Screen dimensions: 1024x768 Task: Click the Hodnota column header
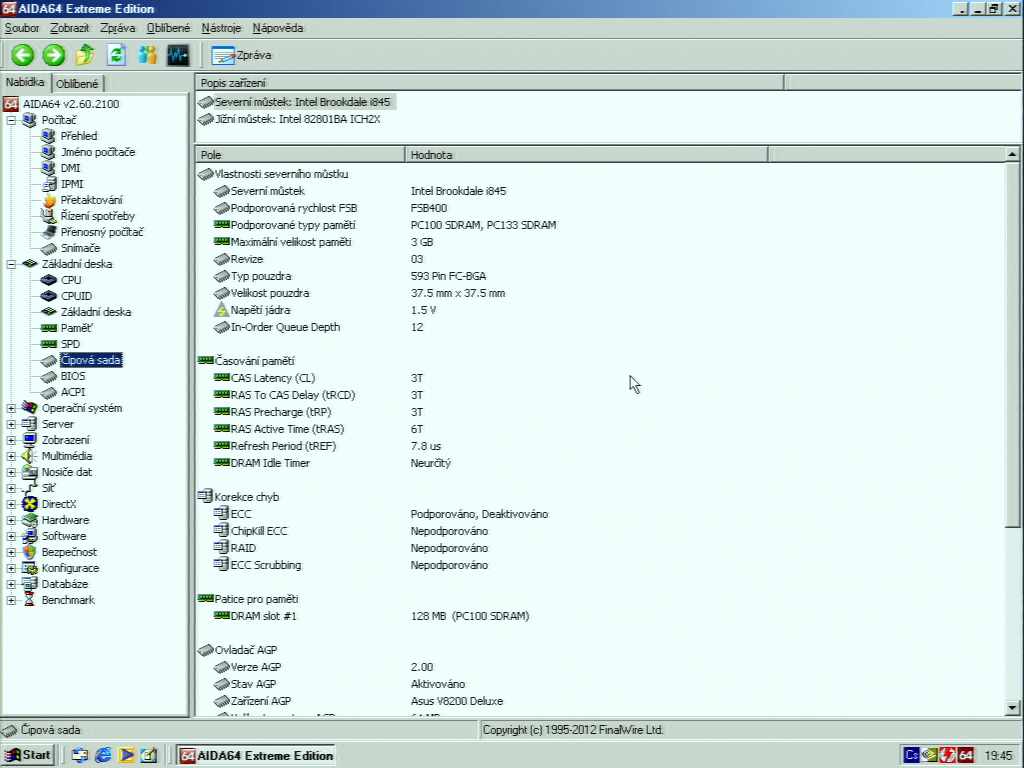tap(586, 155)
